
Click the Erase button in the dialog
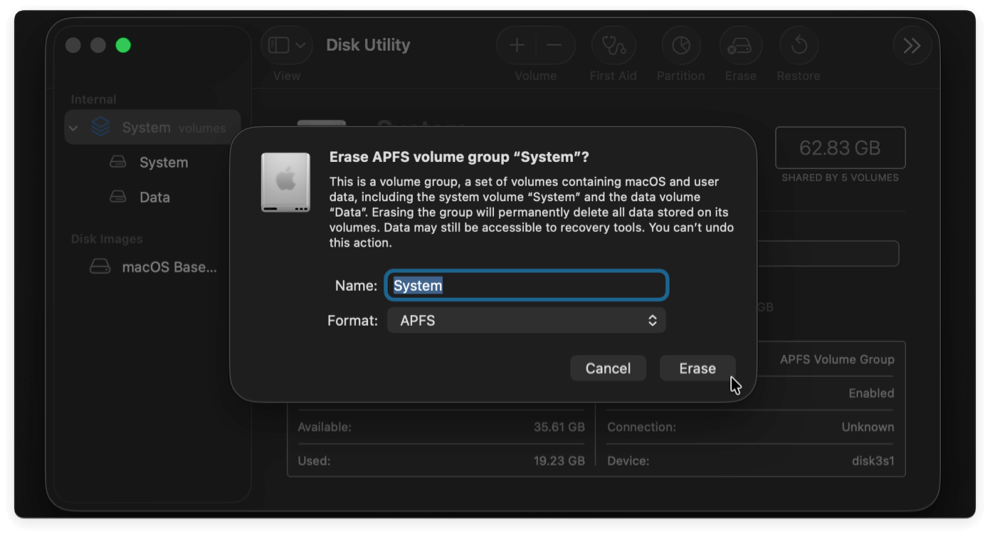(x=697, y=368)
